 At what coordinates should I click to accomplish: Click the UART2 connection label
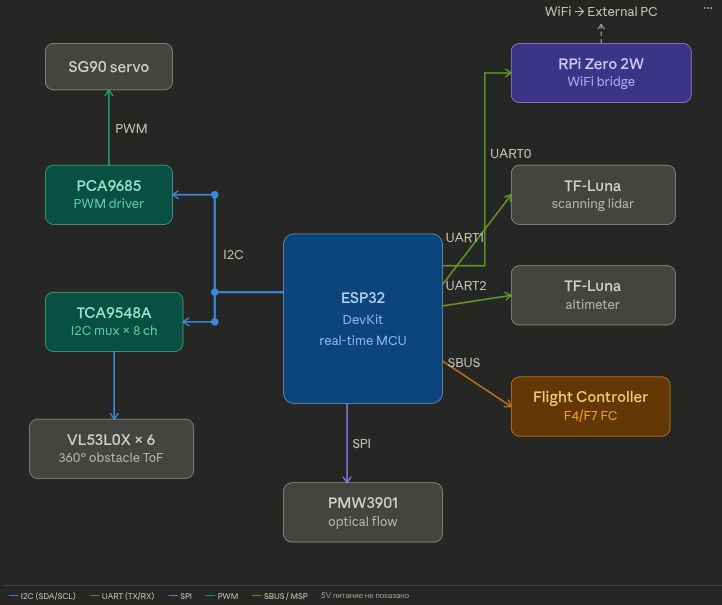coord(466,285)
